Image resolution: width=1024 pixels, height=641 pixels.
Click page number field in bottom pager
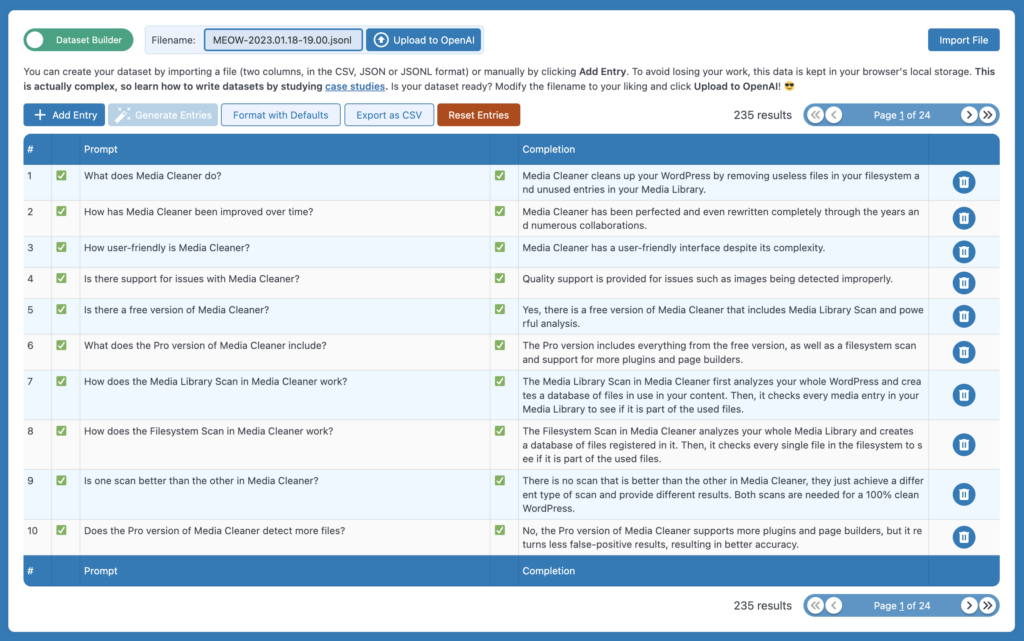902,606
